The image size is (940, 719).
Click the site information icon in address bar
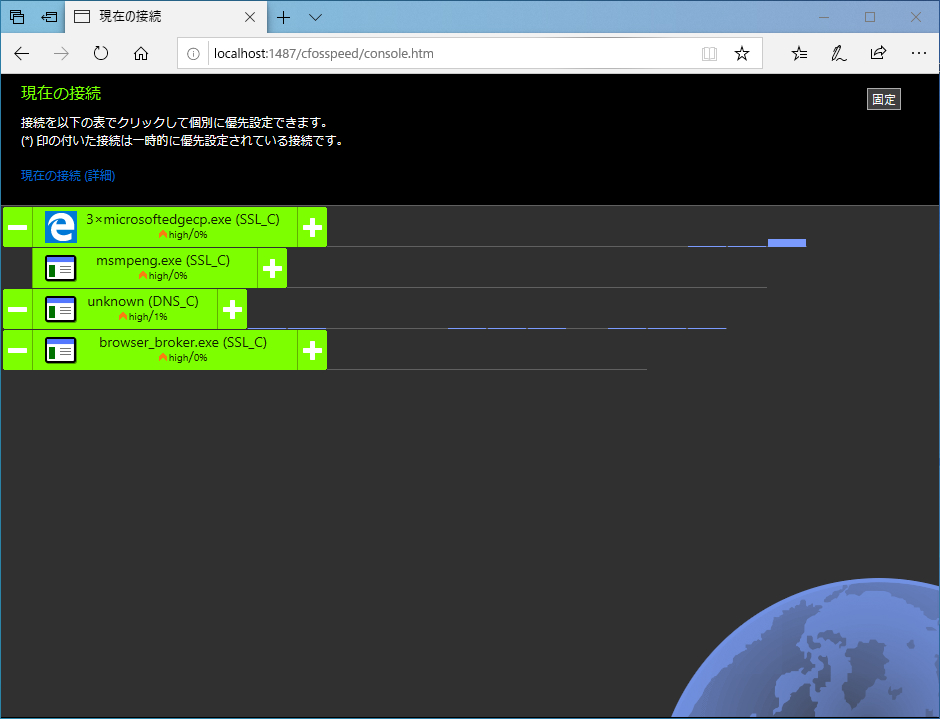click(x=193, y=53)
